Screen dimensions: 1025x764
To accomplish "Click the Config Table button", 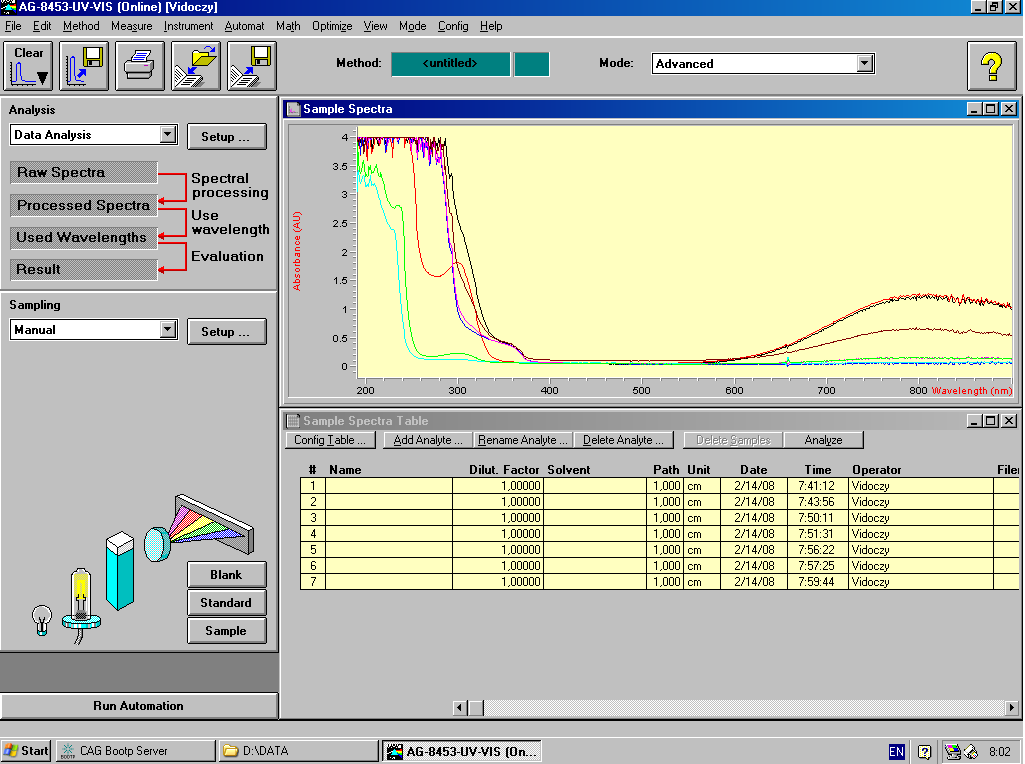I will tap(330, 440).
